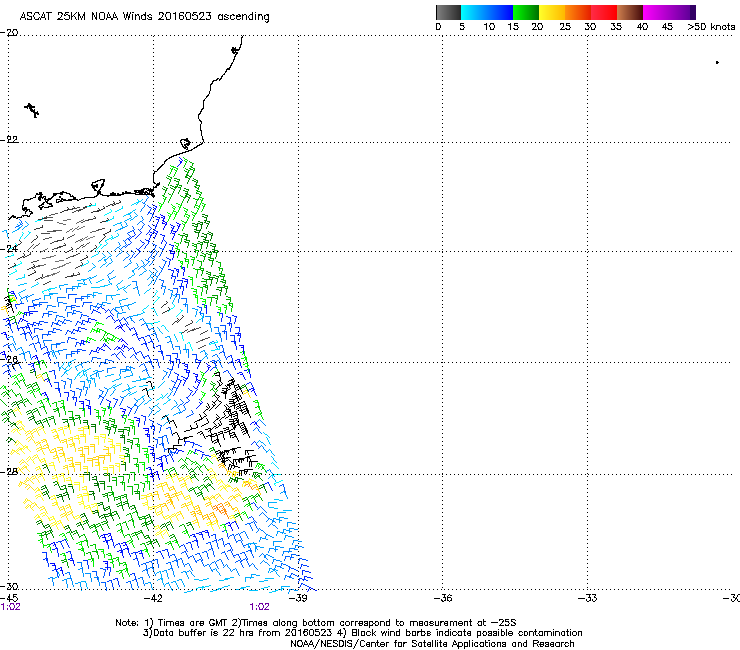Click the magenta 40-45 knots color band
740x650 pixels.
(x=656, y=12)
